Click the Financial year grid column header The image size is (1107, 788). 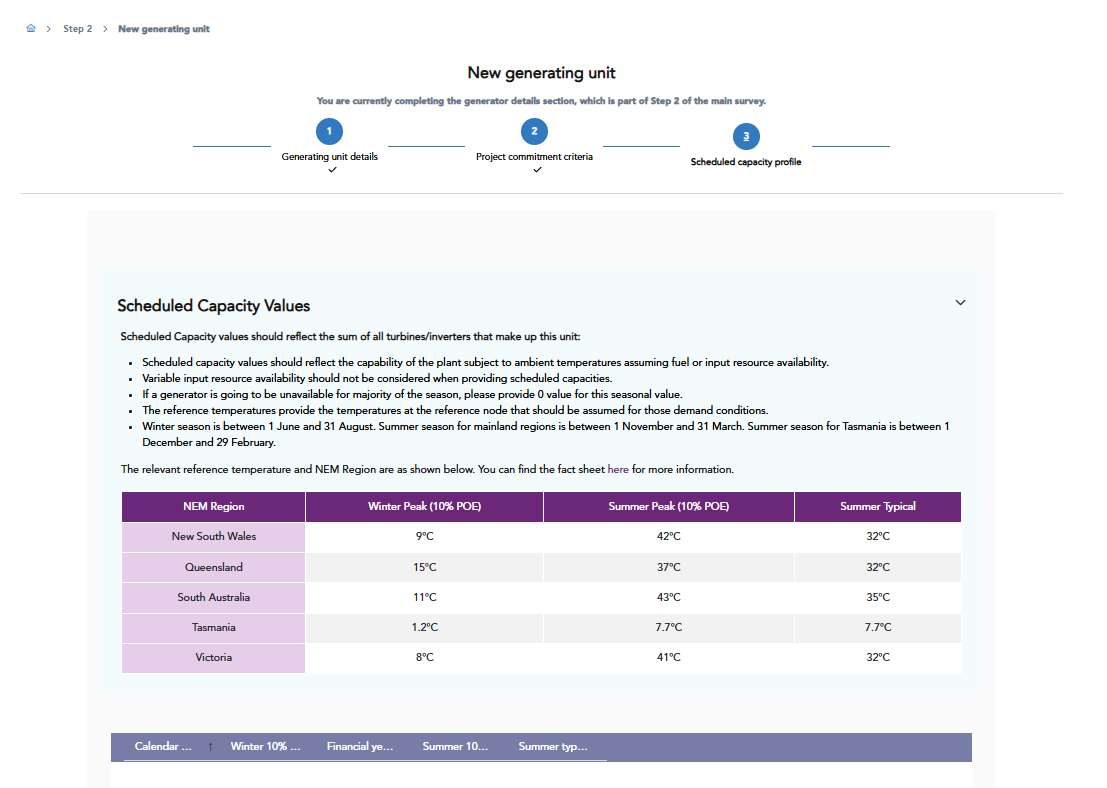pos(360,747)
